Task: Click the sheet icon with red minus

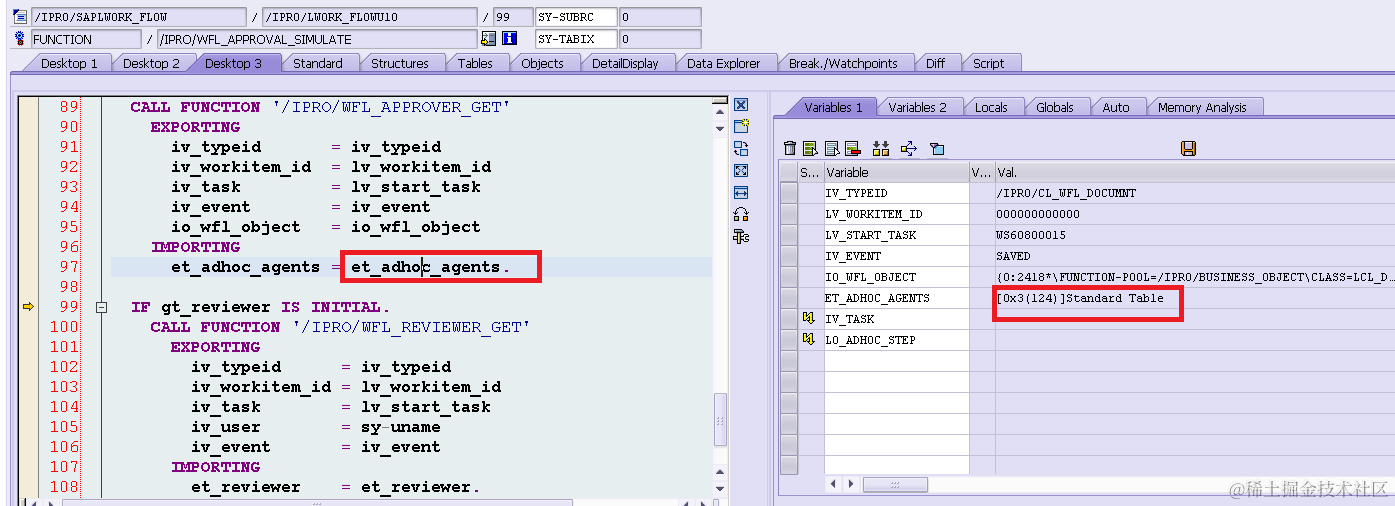Action: (x=853, y=148)
